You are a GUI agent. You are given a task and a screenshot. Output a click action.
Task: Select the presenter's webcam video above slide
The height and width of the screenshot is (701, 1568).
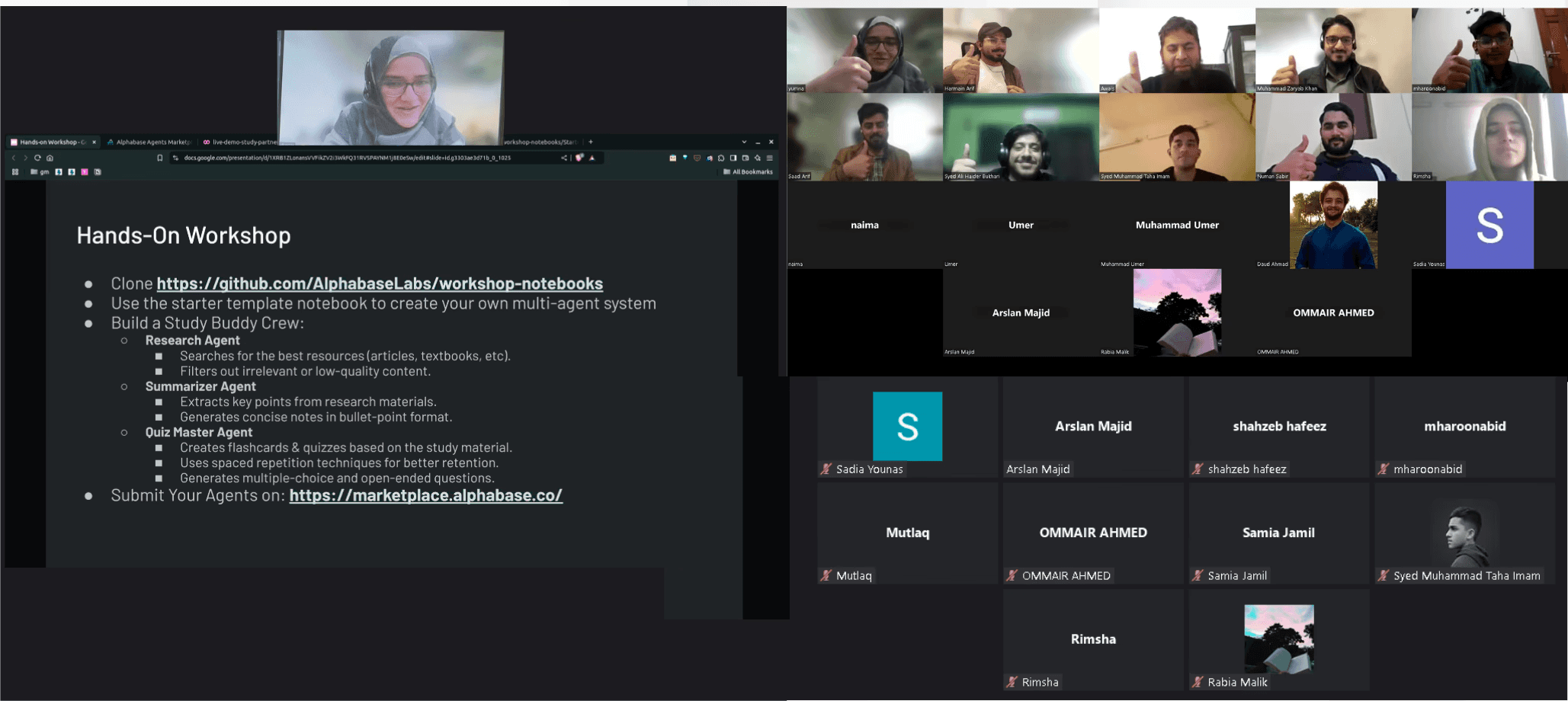[x=390, y=87]
